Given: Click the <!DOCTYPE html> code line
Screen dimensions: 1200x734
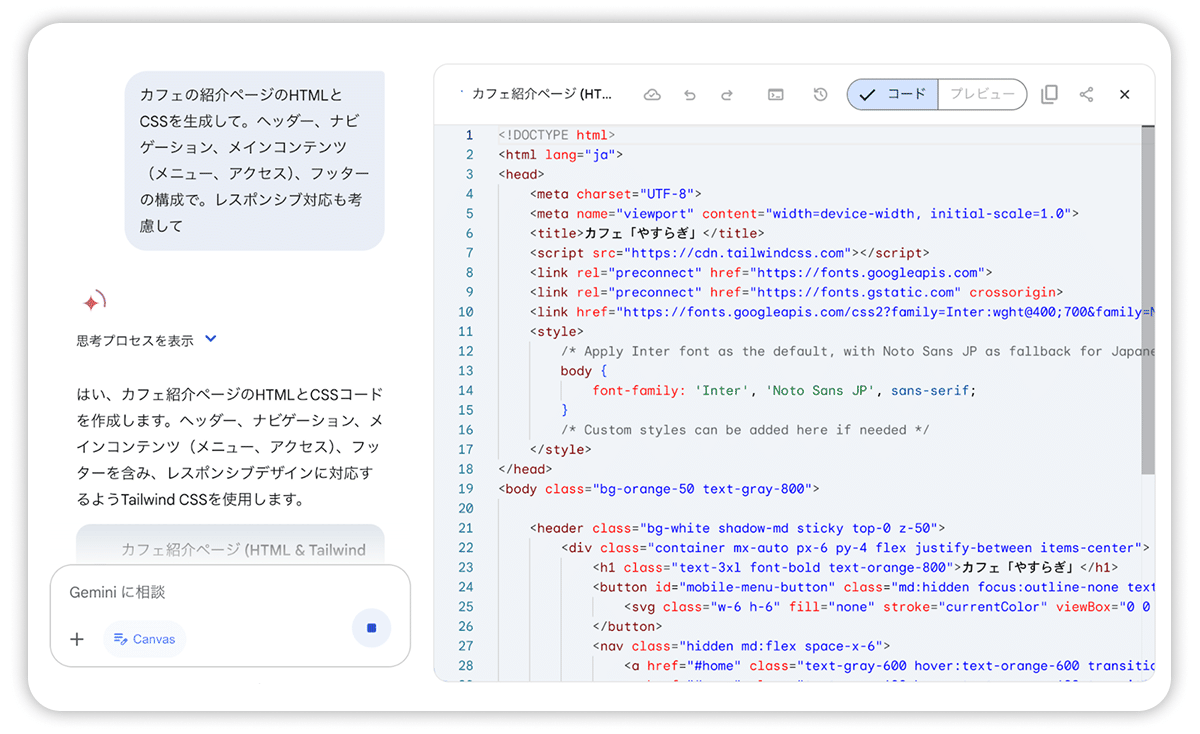Looking at the screenshot, I should click(557, 135).
